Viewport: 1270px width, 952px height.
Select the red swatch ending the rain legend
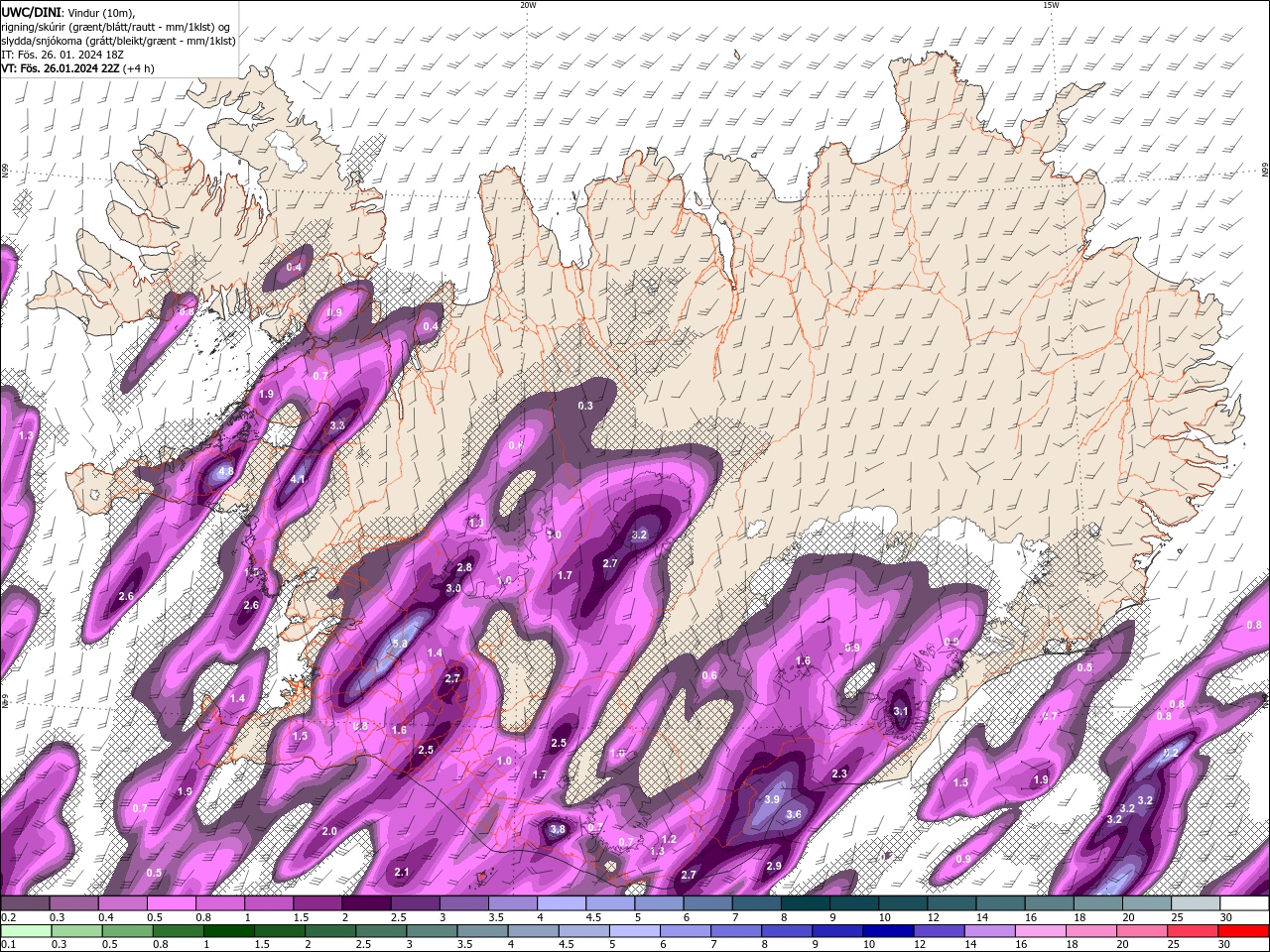tap(1243, 931)
